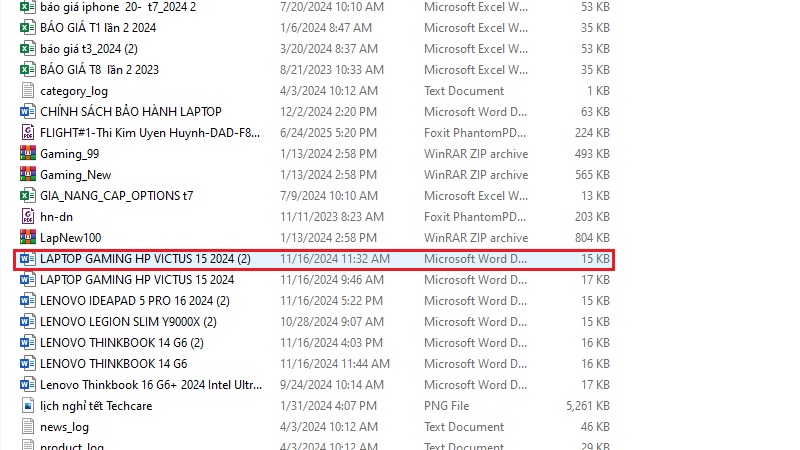Click Word icon of LENOVO IDEAPAD 5 PRO 16 2024 (2)
Viewport: 800px width, 450px height.
[x=28, y=301]
